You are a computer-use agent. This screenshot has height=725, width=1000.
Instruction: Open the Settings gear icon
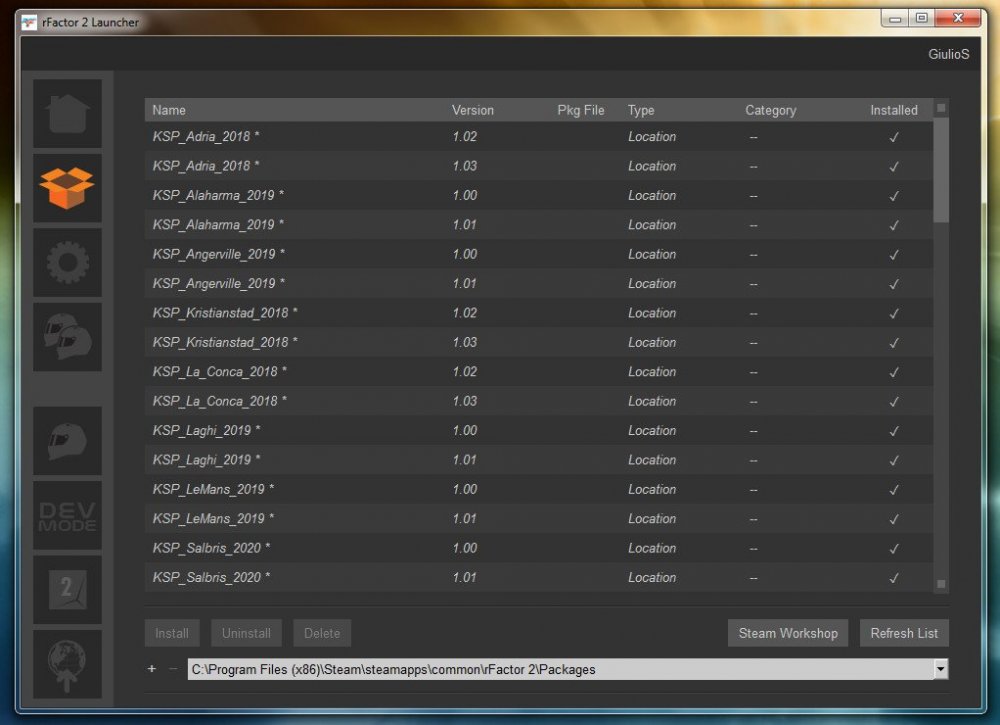[x=68, y=262]
